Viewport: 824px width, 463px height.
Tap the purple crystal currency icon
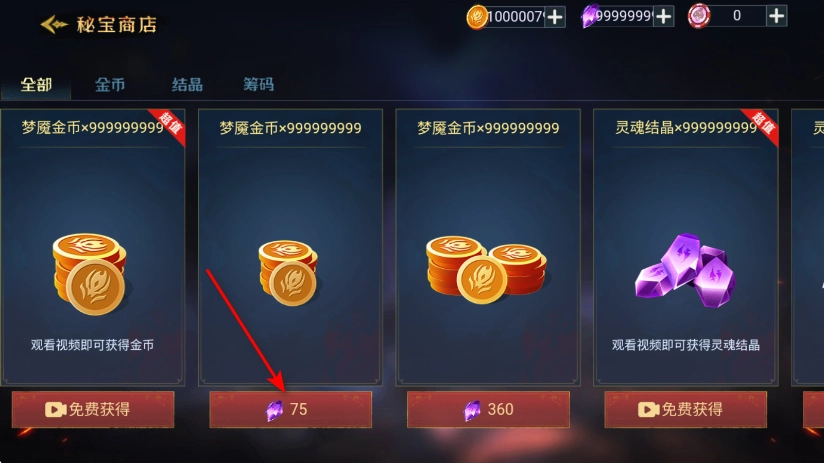point(590,16)
